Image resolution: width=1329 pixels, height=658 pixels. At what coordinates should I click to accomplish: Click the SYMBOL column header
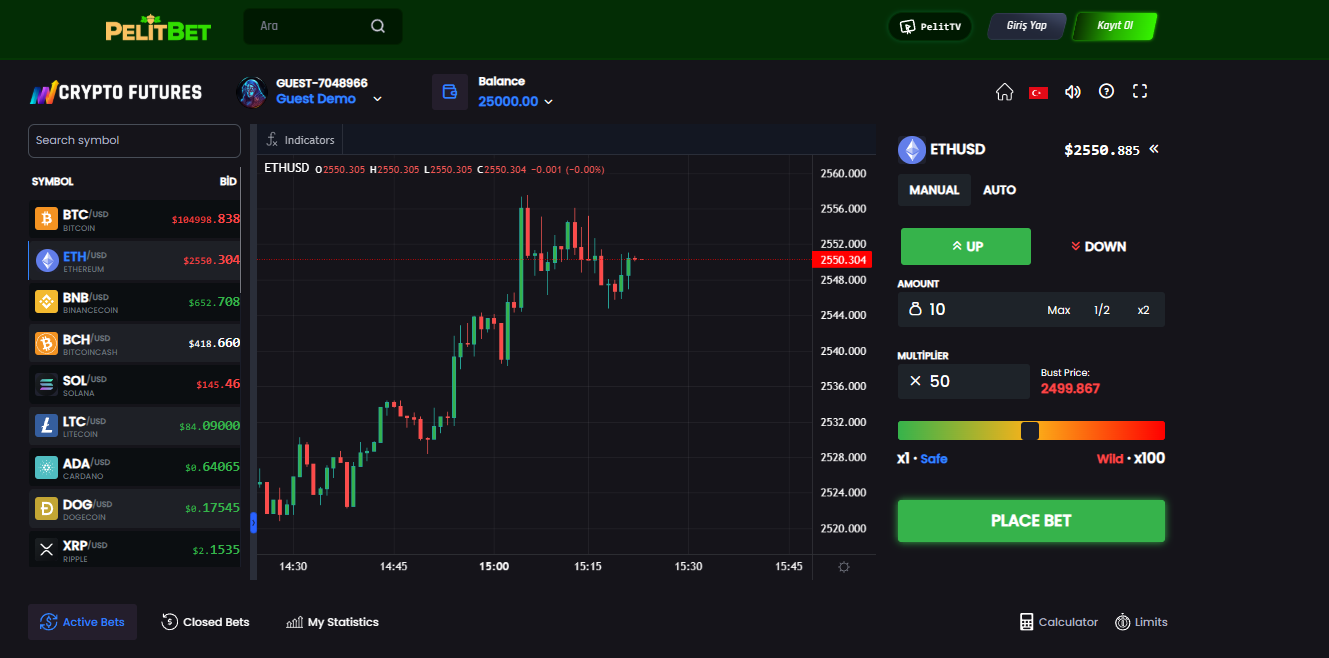tap(53, 182)
